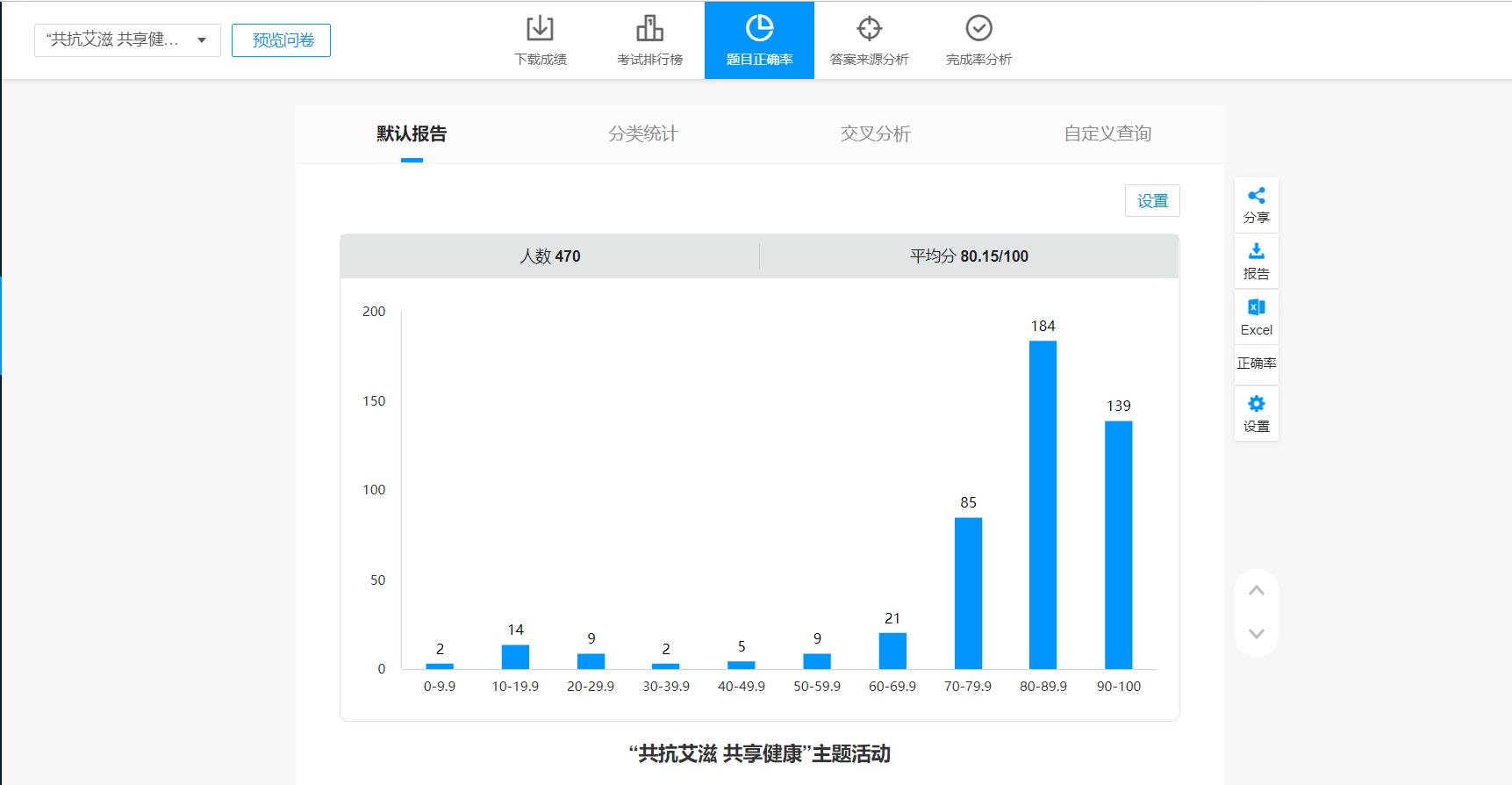Open 完成率分析 checkmark icon
The height and width of the screenshot is (785, 1512).
point(978,30)
